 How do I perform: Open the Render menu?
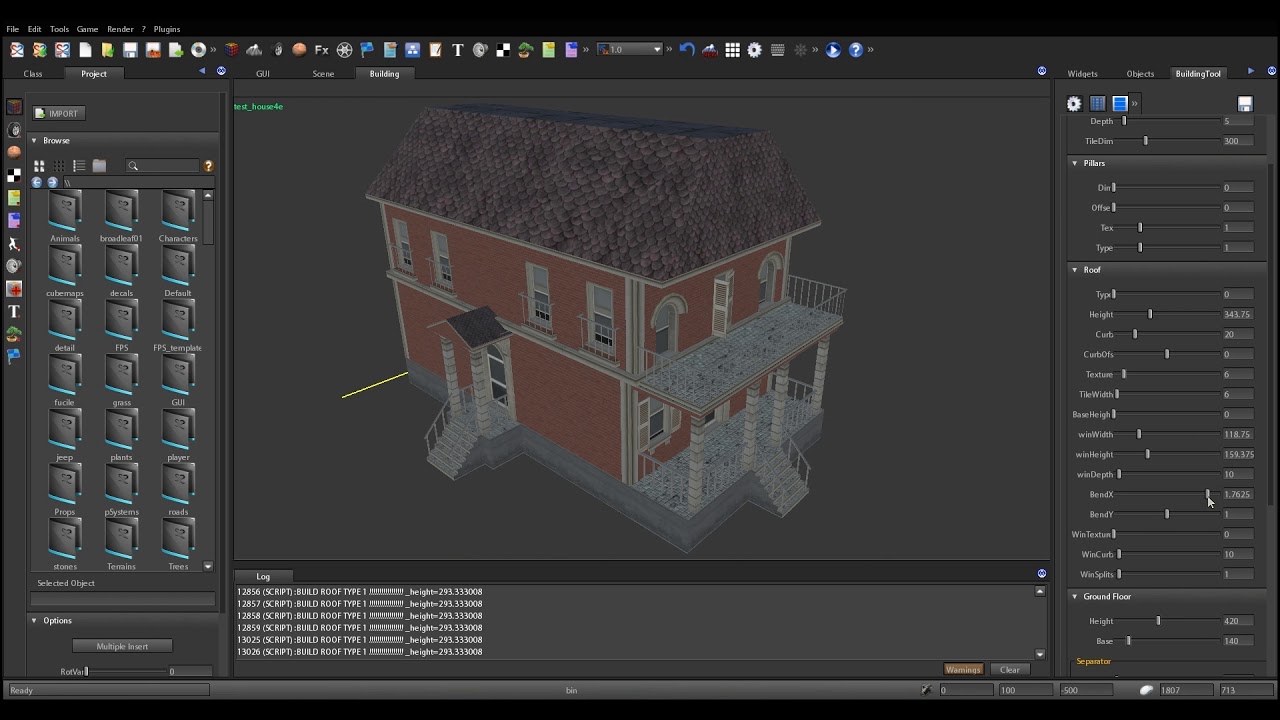pos(120,29)
